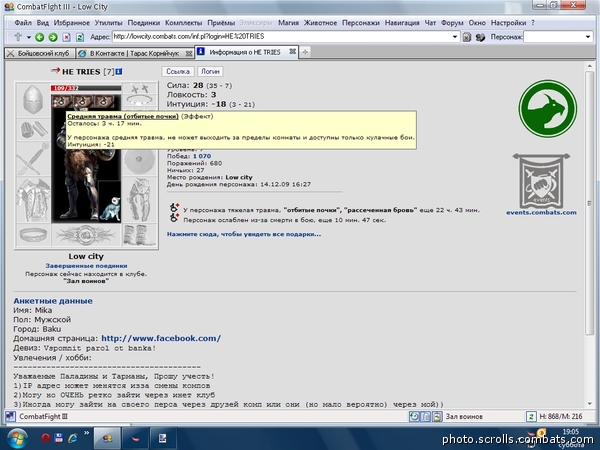Click character HP bar 160/332

pos(86,88)
